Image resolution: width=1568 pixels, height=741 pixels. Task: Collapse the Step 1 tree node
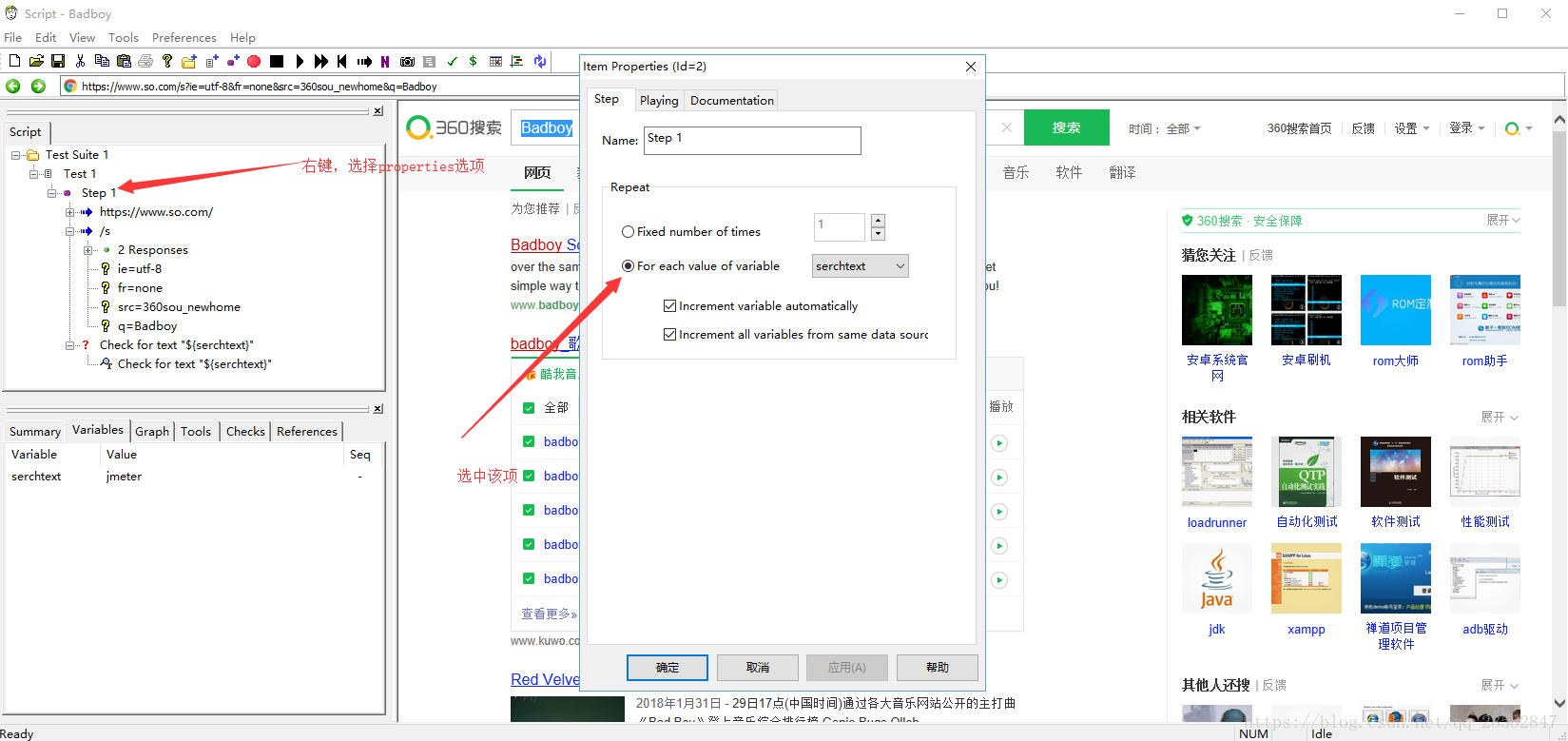52,193
